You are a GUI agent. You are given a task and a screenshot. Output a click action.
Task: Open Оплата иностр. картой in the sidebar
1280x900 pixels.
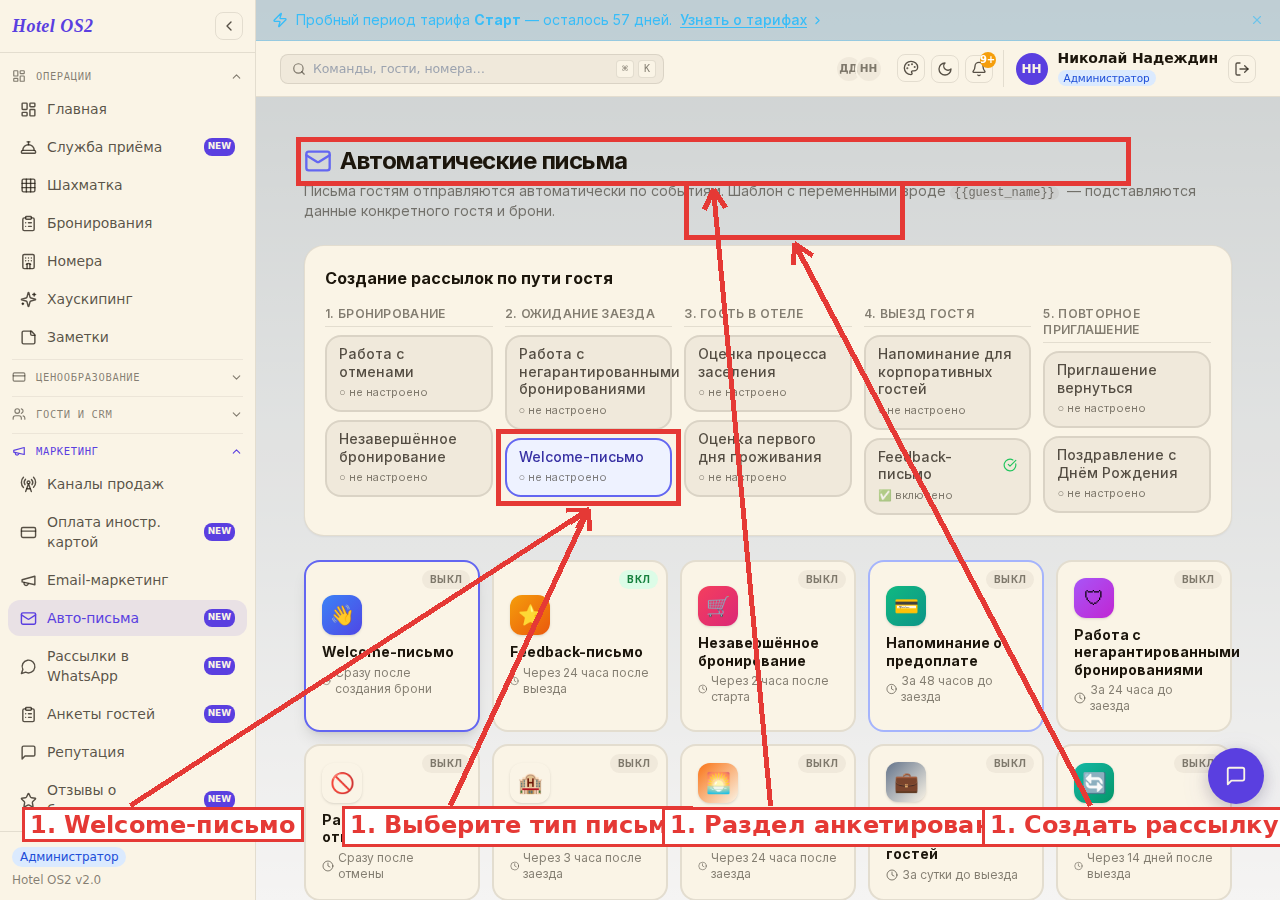point(127,532)
